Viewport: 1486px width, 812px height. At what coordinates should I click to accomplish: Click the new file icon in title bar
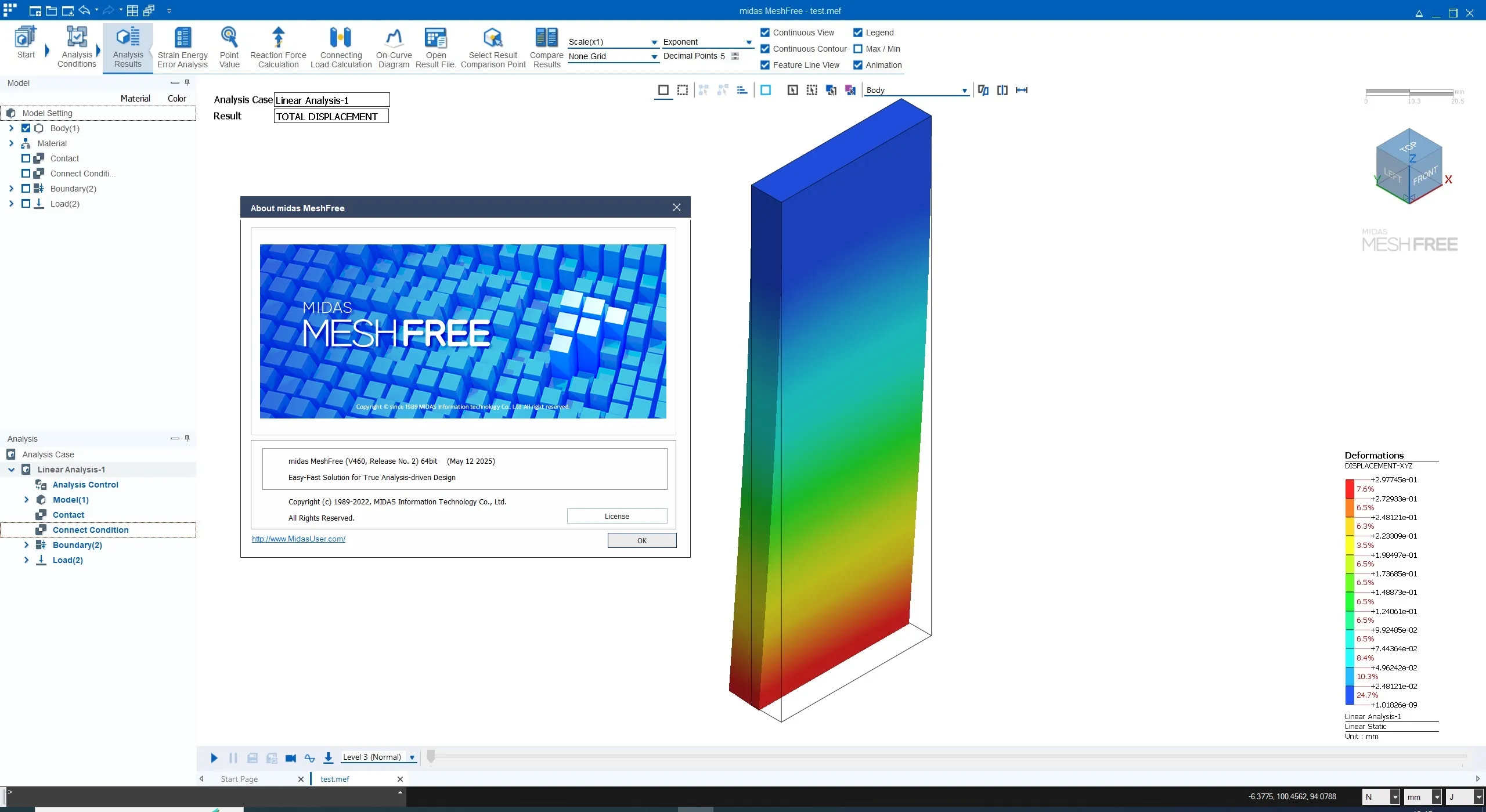35,11
